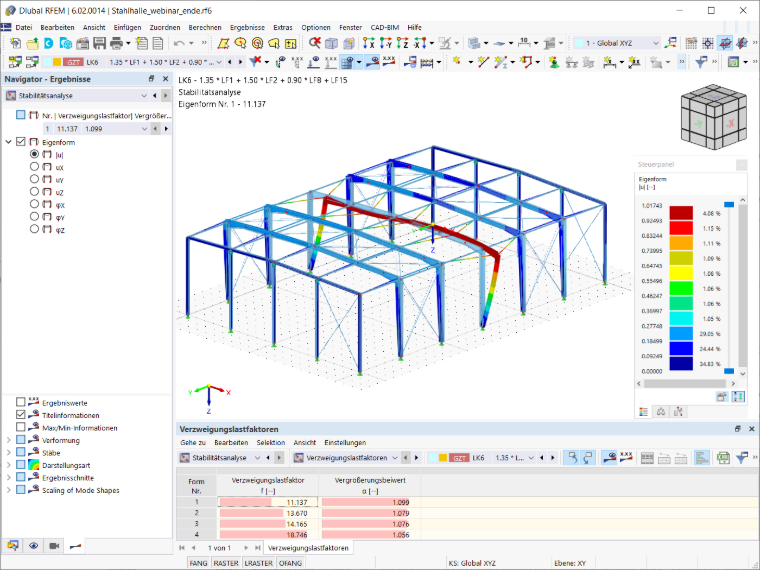Click the camera icon in navigator footer
This screenshot has height=570, width=760.
tap(54, 546)
